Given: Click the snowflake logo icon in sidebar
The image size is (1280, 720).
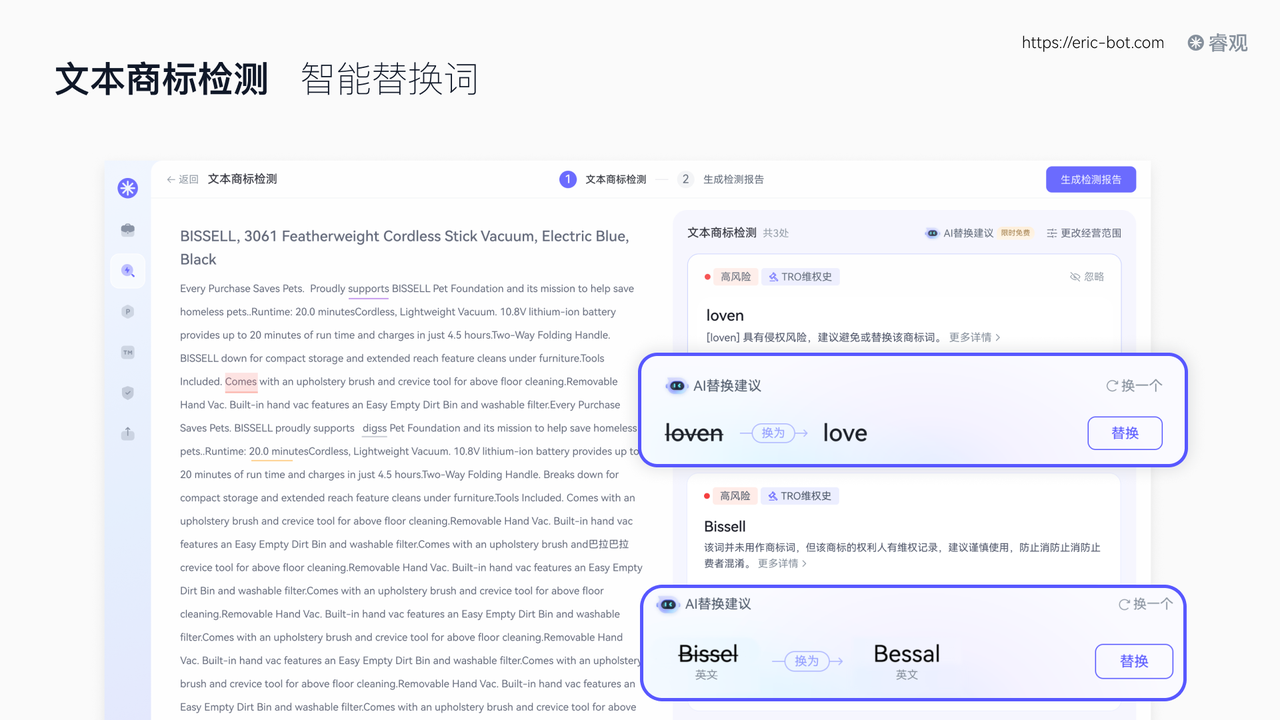Looking at the screenshot, I should [x=127, y=188].
